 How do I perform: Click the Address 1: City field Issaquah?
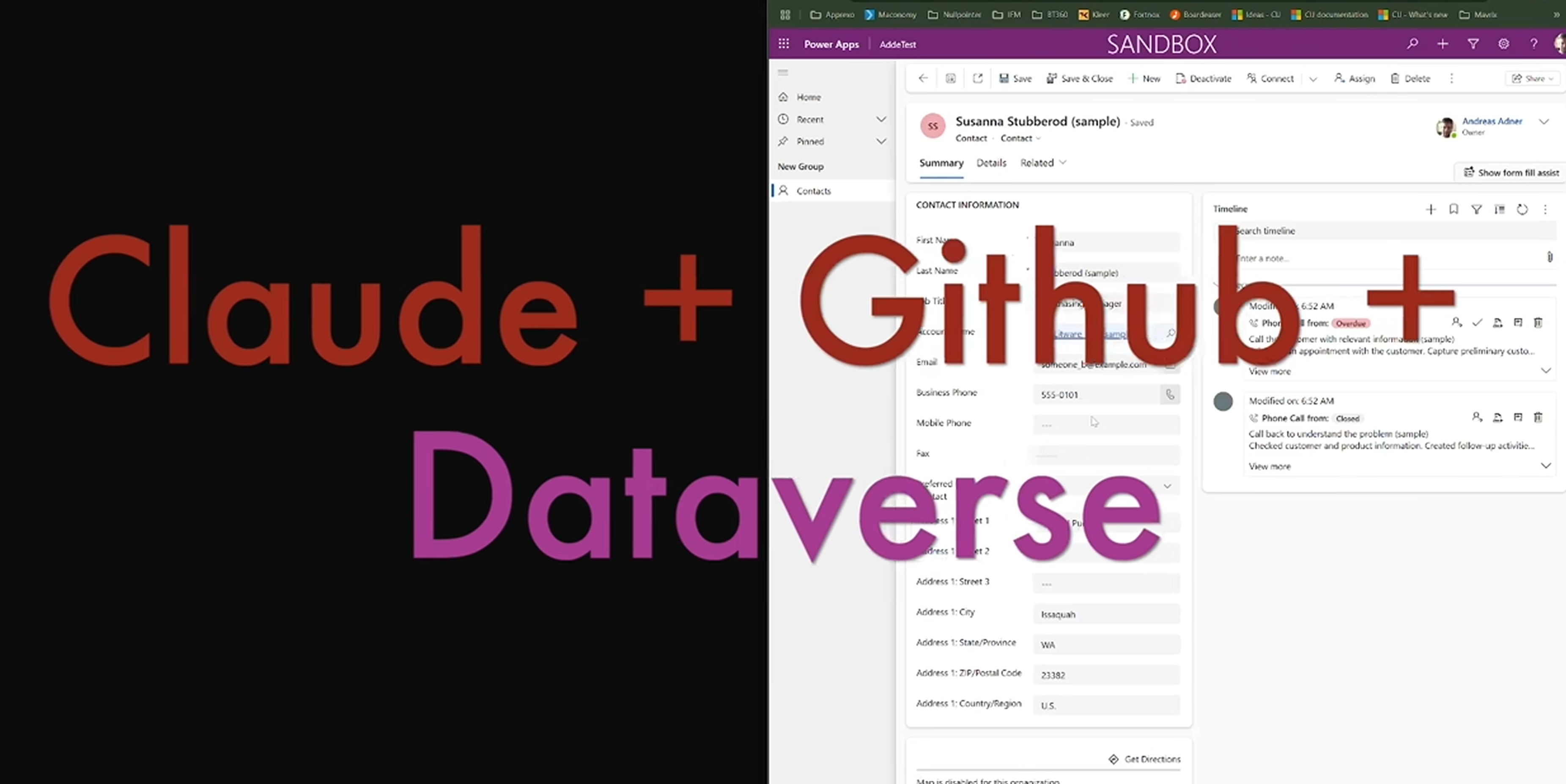[1106, 614]
